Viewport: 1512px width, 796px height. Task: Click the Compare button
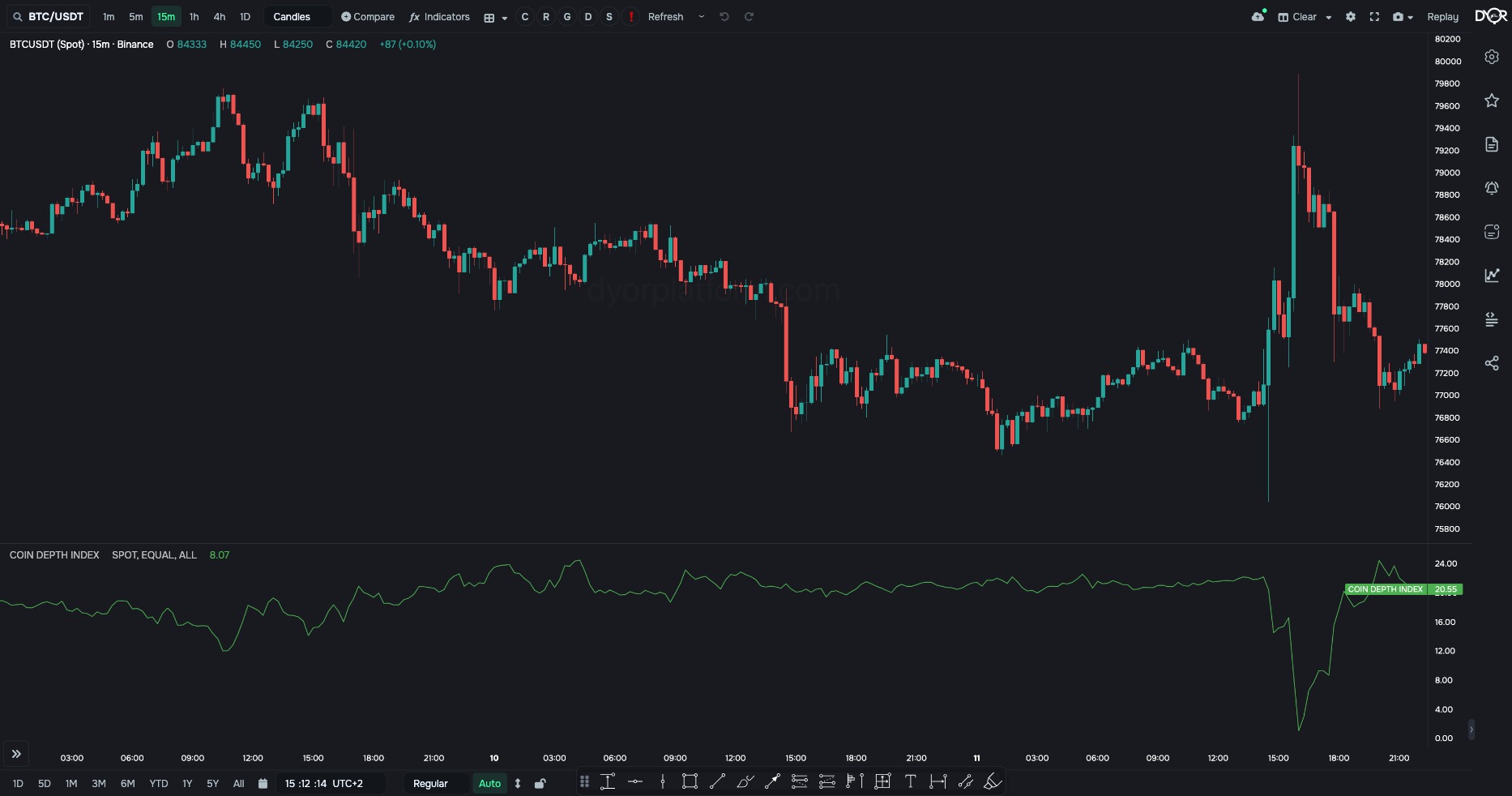[x=367, y=16]
